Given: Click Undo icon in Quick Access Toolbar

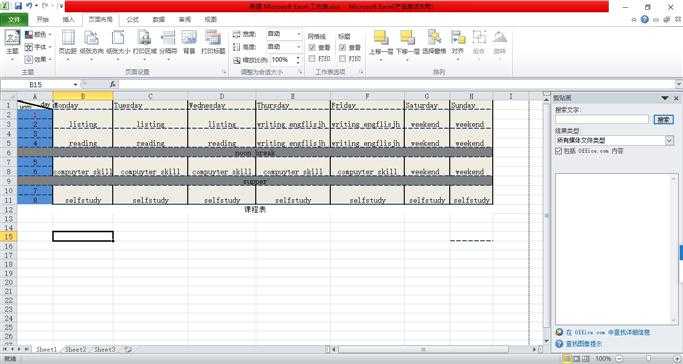Looking at the screenshot, I should click(29, 6).
